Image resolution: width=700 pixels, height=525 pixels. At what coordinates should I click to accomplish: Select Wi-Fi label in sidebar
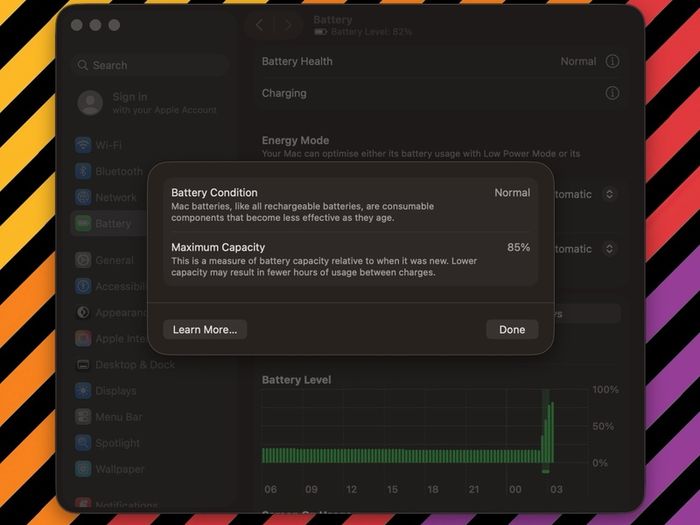click(108, 145)
